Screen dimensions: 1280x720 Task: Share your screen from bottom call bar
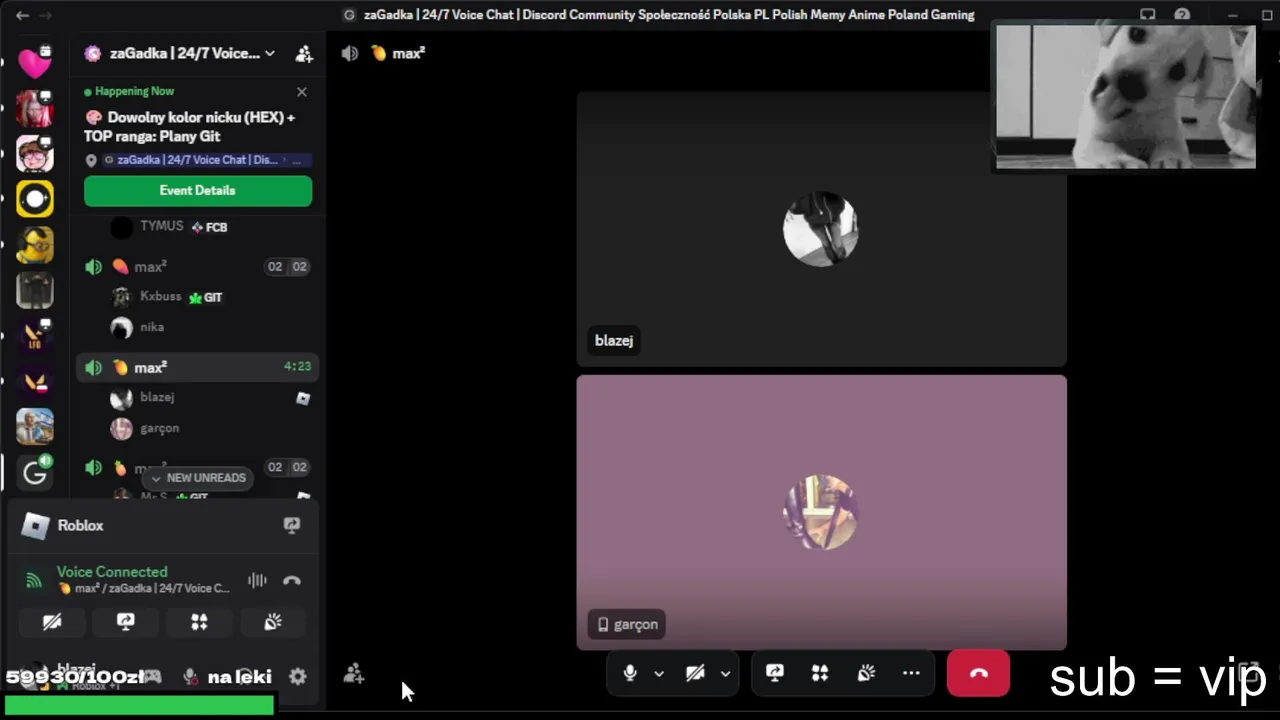(x=775, y=673)
